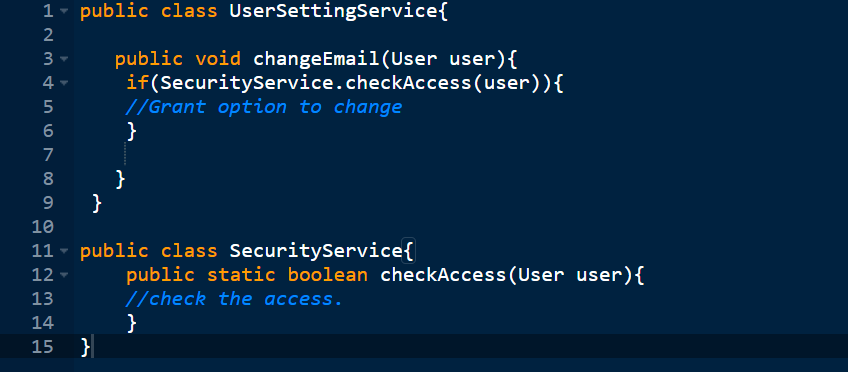Viewport: 848px width, 372px height.
Task: Click the void keyword on line 3
Action: (218, 59)
